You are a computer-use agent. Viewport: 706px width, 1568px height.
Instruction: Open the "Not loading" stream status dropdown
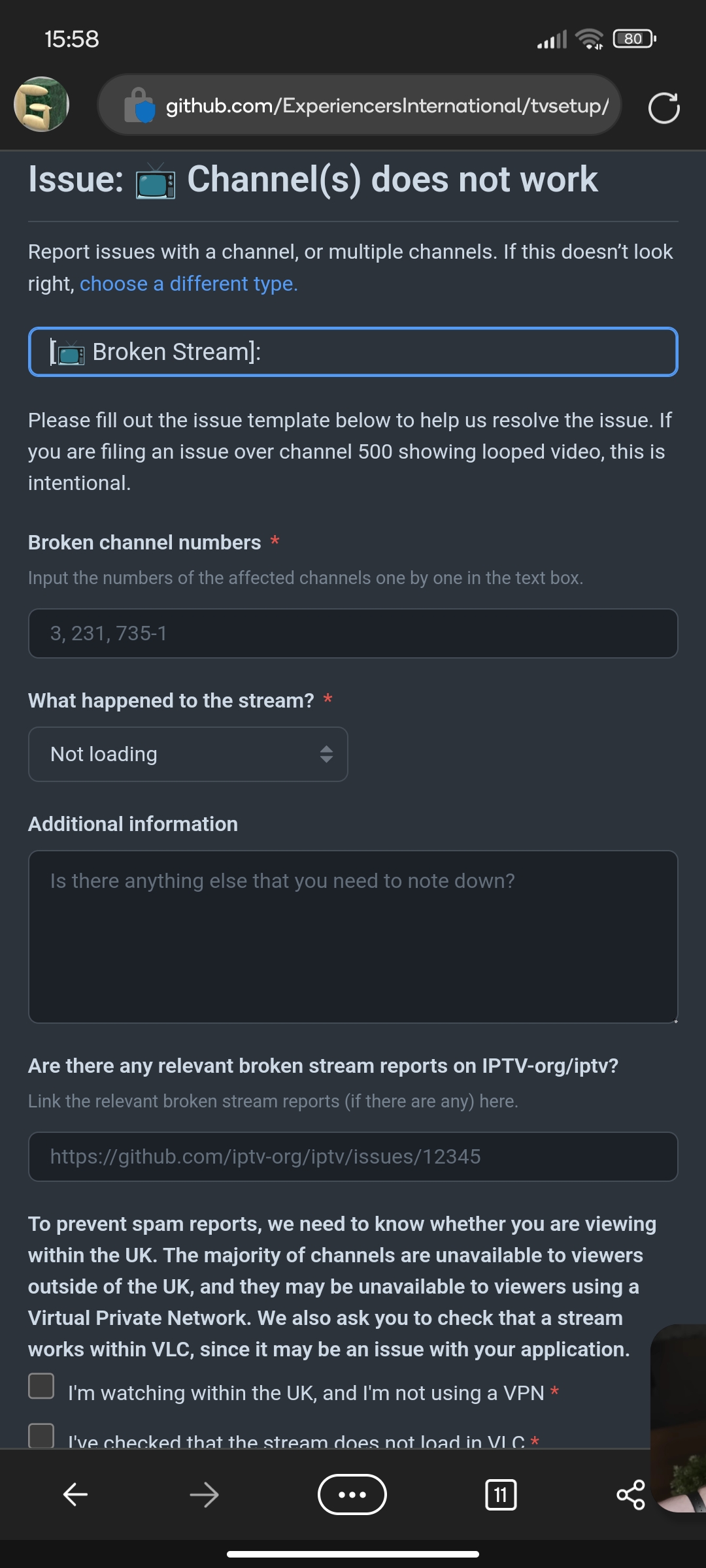188,753
